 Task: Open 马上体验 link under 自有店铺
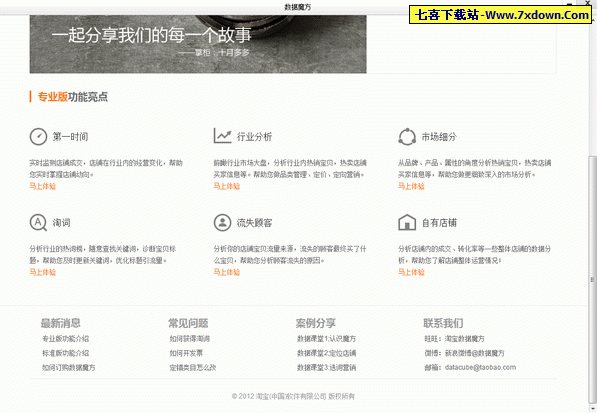[411, 272]
